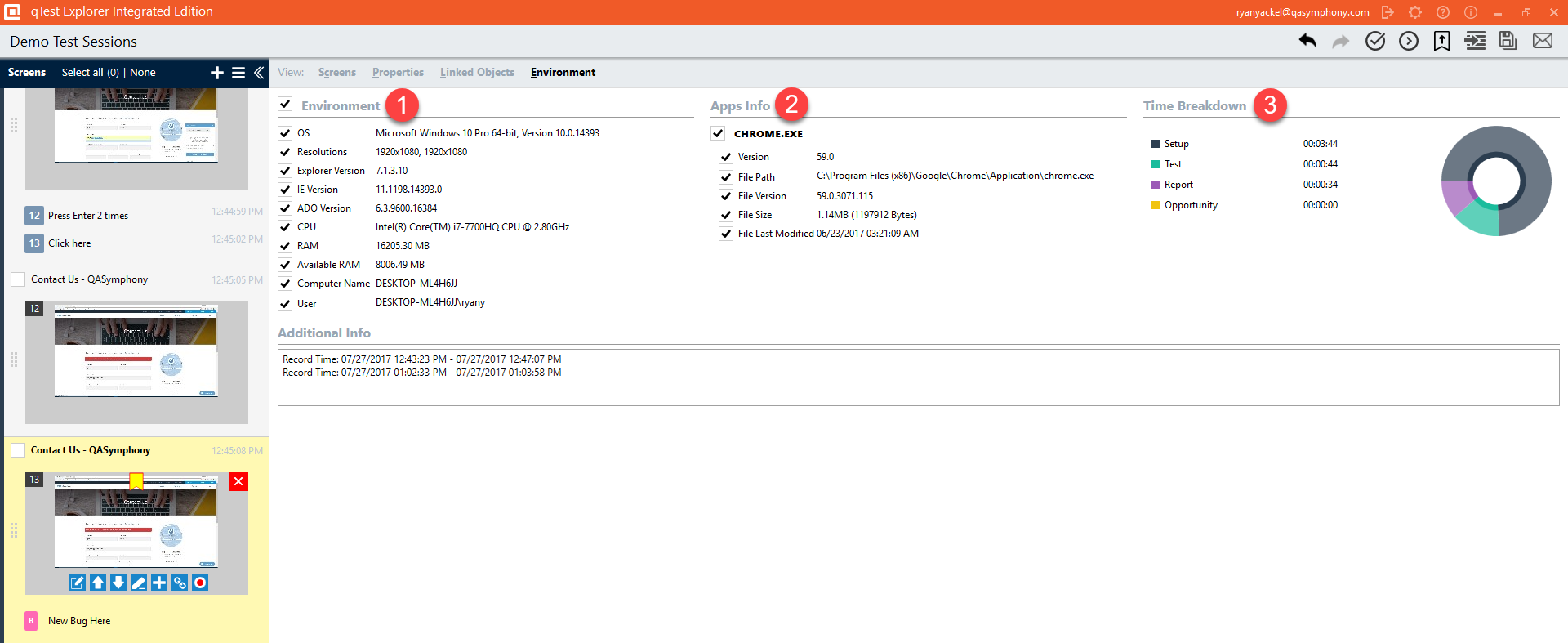Image resolution: width=1568 pixels, height=643 pixels.
Task: Toggle the CHROME.EXE checkbox
Action: coord(718,133)
